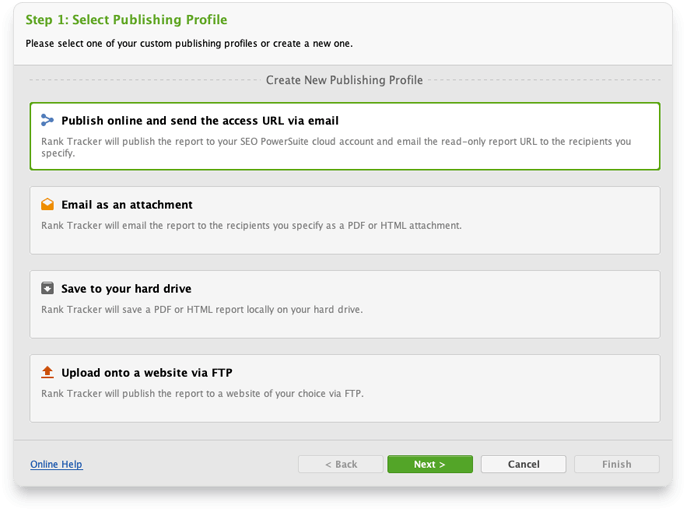Click the "Create New Publishing Profile" section label
686x511 pixels.
(x=344, y=80)
